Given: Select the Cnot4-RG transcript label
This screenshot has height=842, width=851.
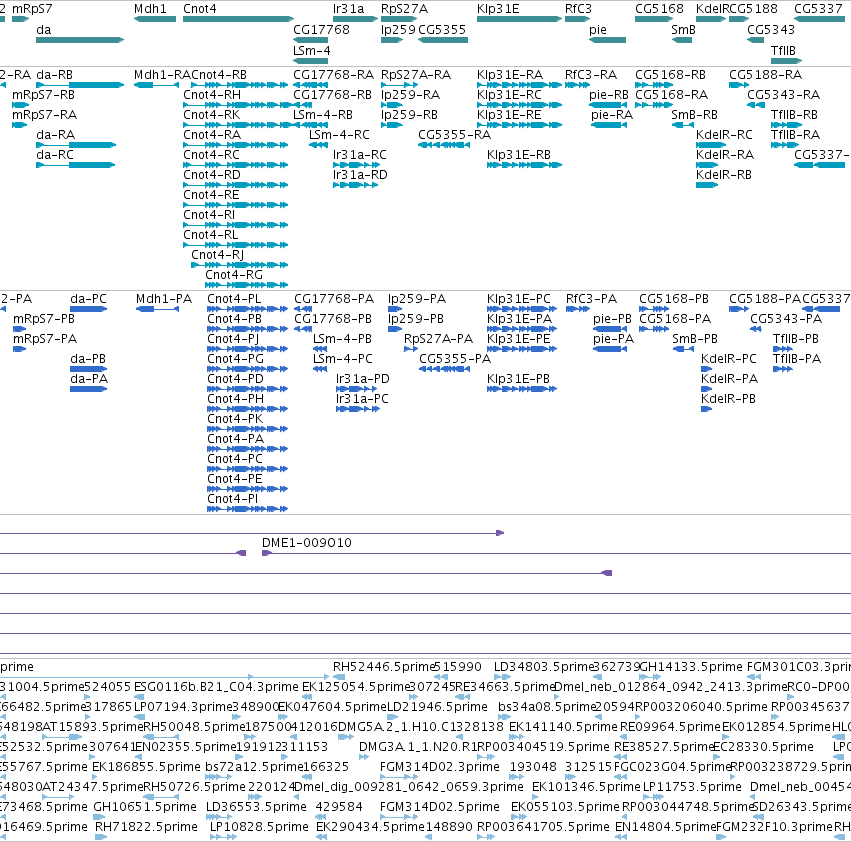Looking at the screenshot, I should pos(234,275).
